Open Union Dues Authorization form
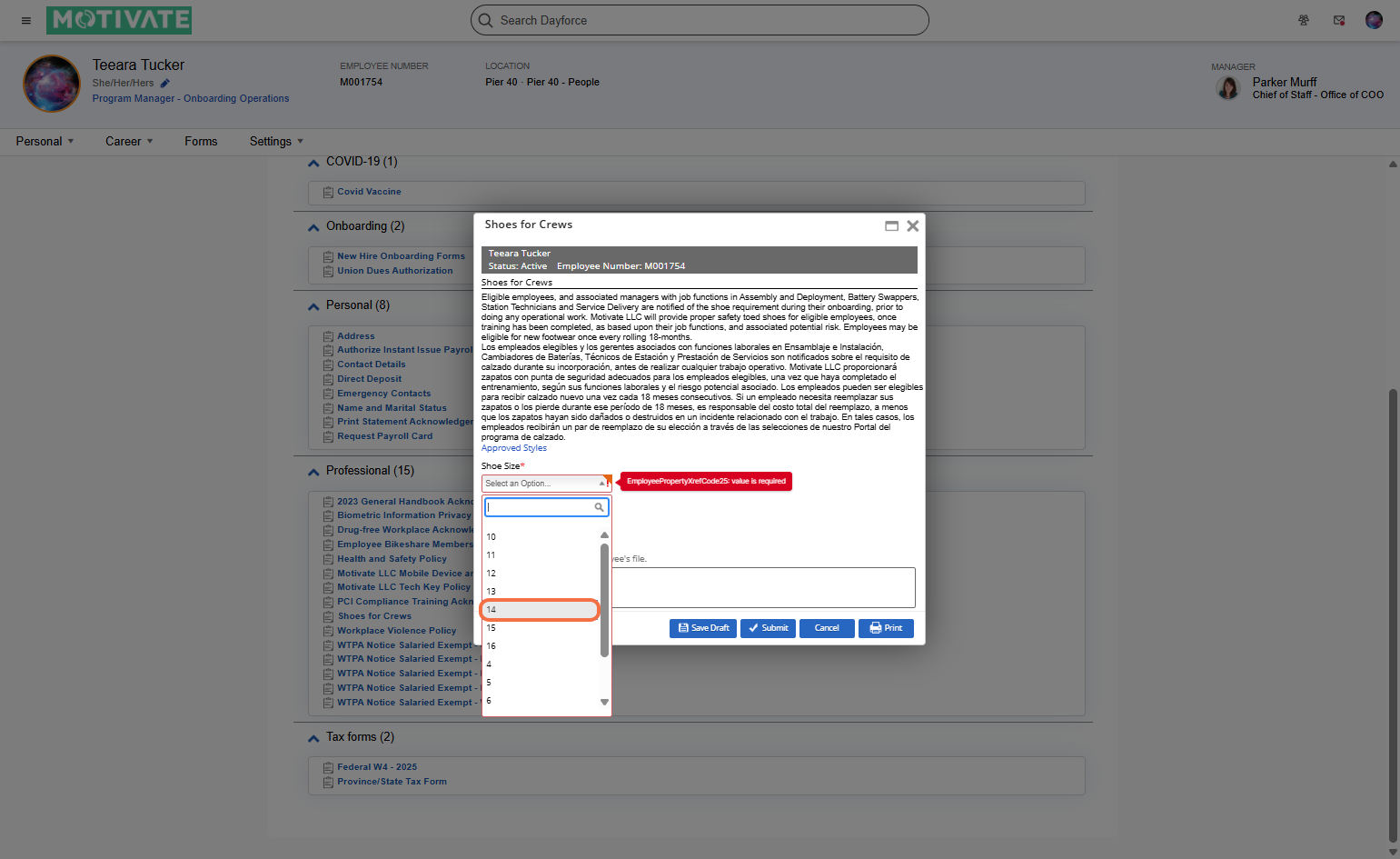Screen dimensions: 1400x859 pos(394,271)
